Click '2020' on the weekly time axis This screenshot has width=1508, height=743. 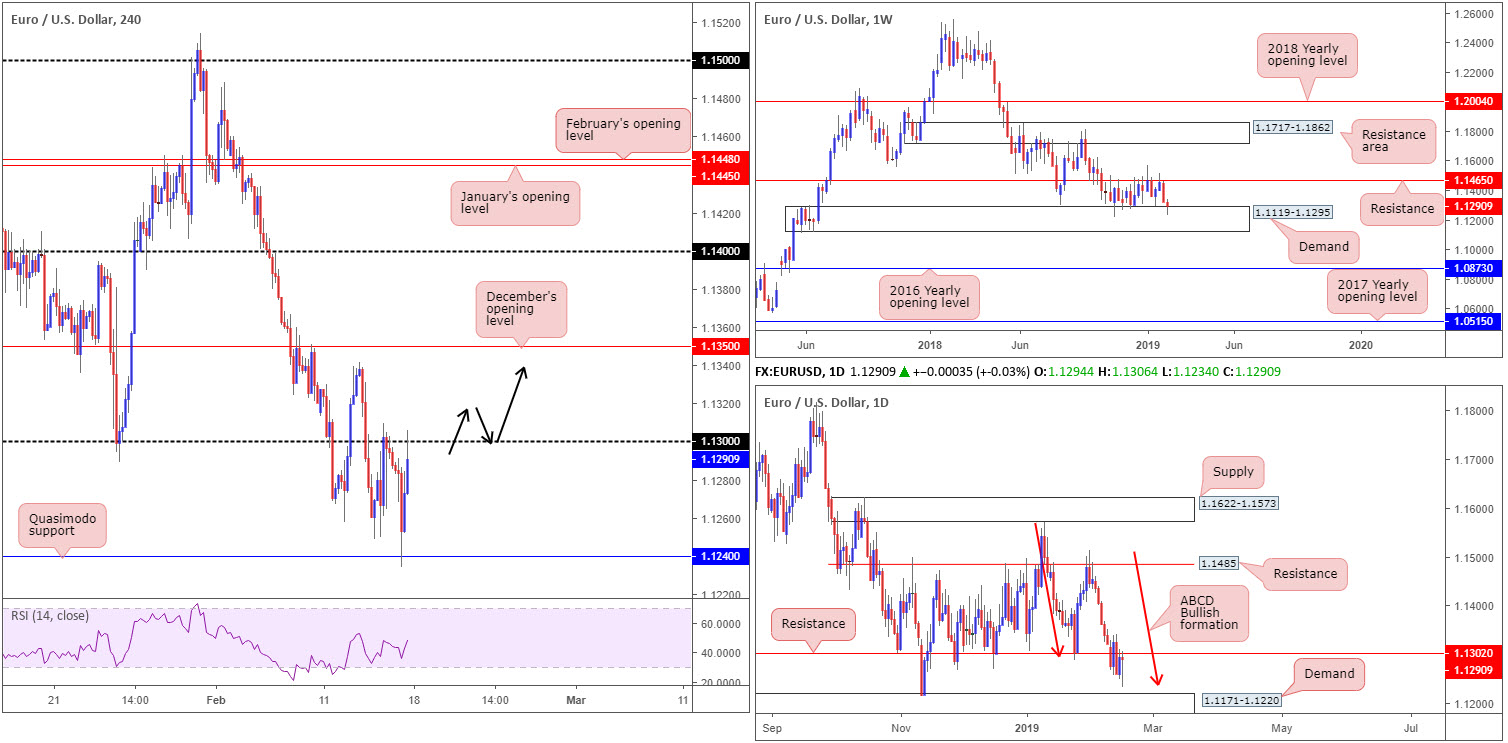(1361, 344)
